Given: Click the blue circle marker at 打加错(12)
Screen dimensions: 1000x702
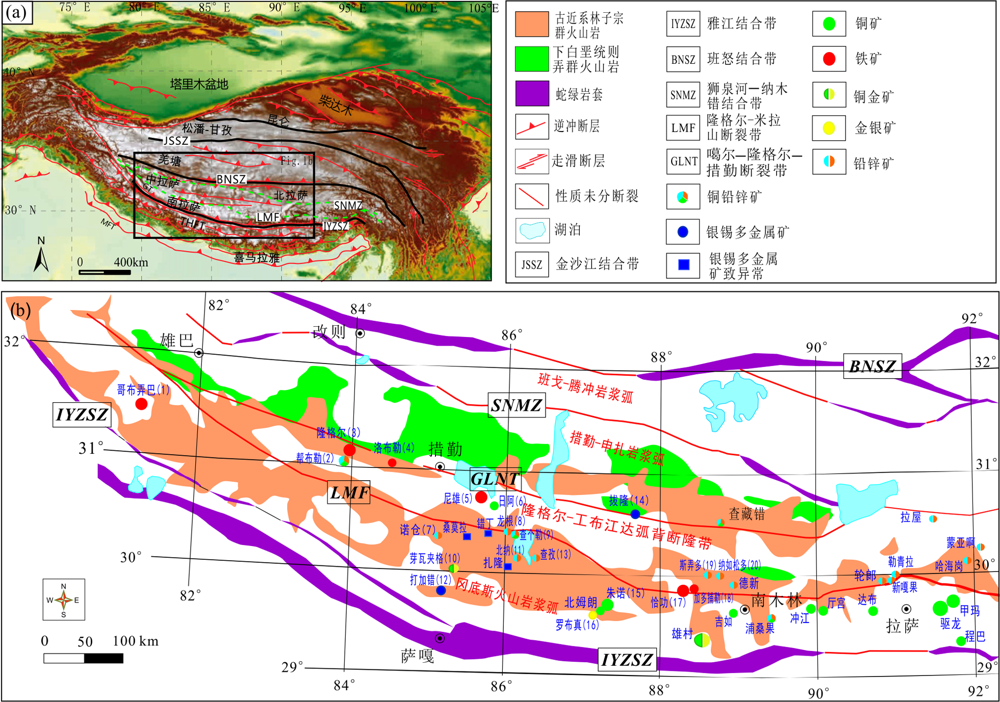Looking at the screenshot, I should 441,591.
